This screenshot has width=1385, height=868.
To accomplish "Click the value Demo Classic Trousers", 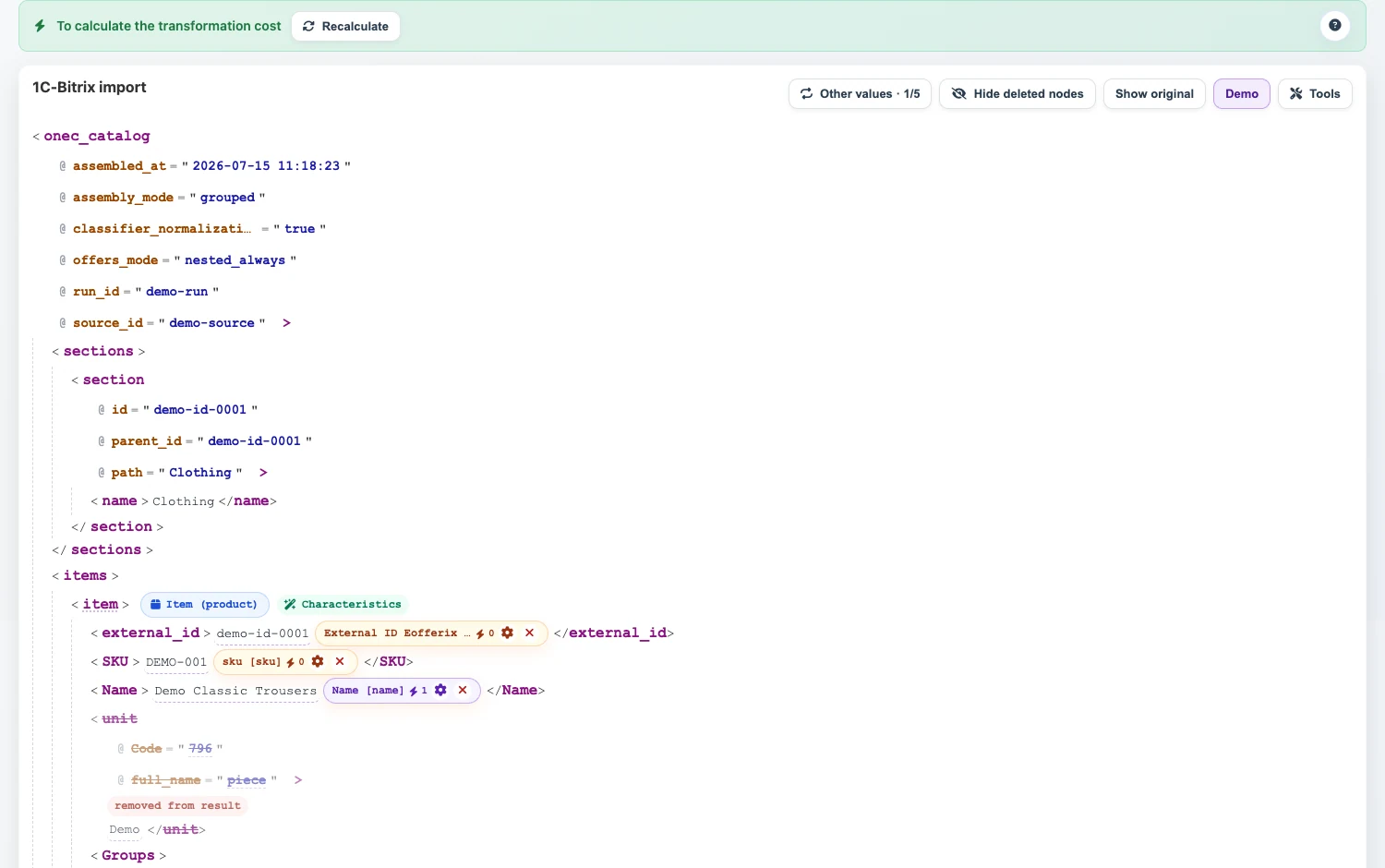I will (x=235, y=691).
